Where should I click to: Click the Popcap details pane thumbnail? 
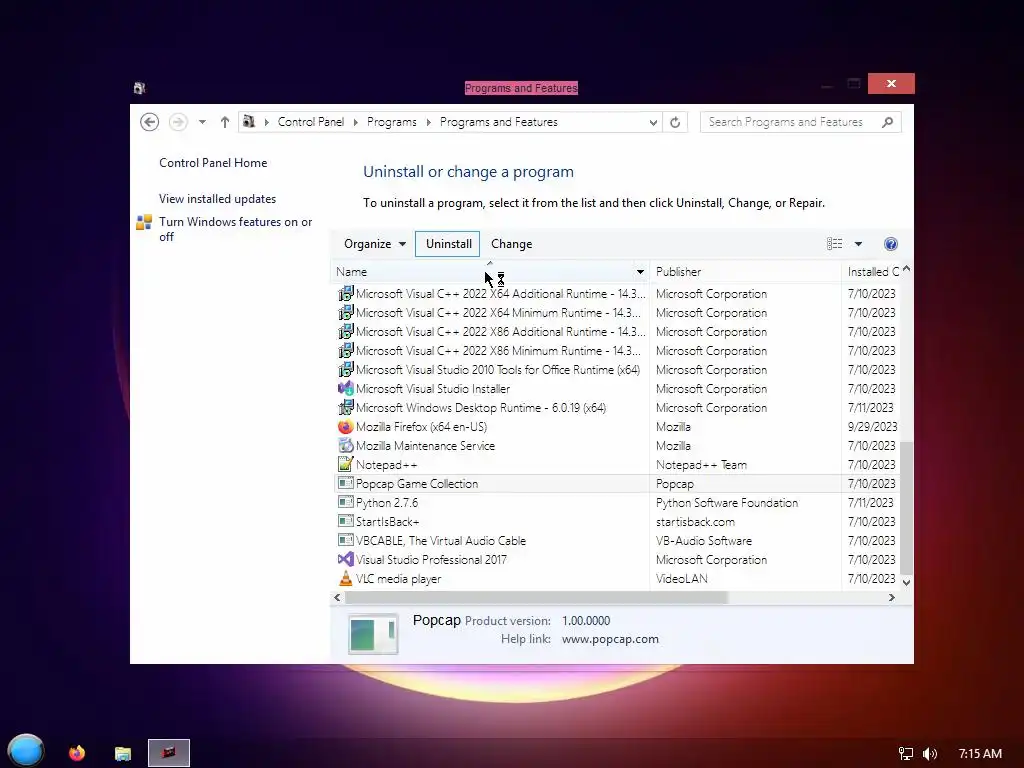(x=373, y=634)
